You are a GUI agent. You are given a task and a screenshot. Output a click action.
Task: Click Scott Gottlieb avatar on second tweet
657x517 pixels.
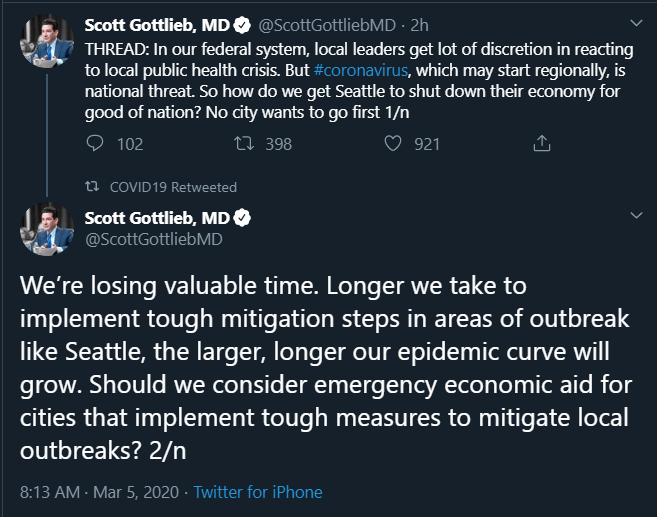tap(47, 229)
